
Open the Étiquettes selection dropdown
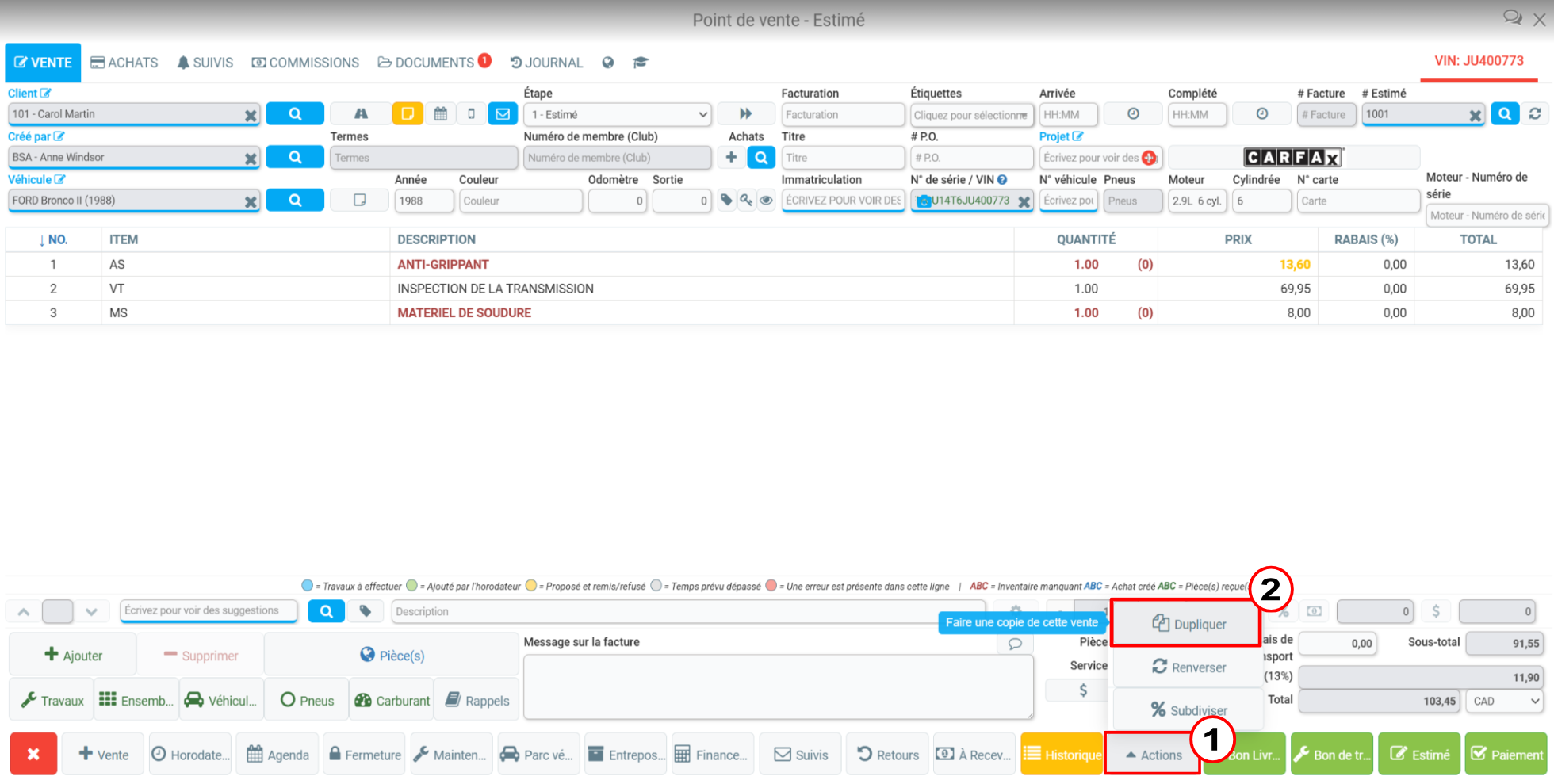(x=972, y=115)
